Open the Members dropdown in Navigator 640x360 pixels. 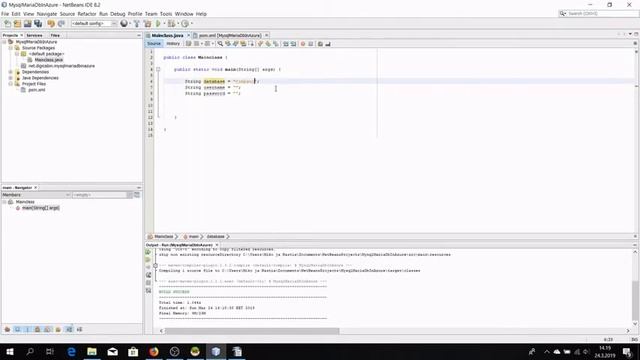pos(36,195)
